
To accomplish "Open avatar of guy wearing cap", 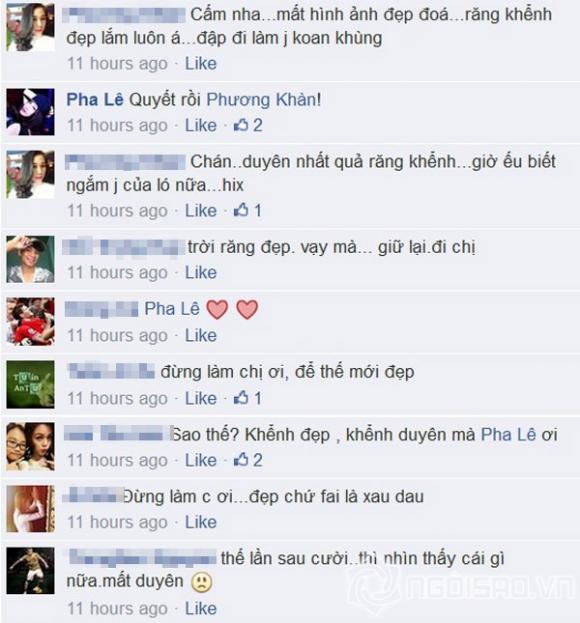I will point(31,259).
